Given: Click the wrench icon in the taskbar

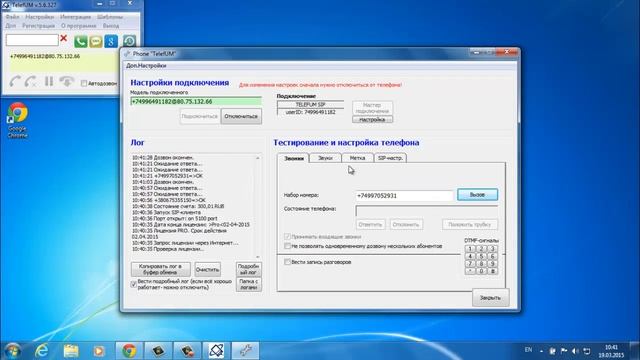Looking at the screenshot, I should coord(246,351).
